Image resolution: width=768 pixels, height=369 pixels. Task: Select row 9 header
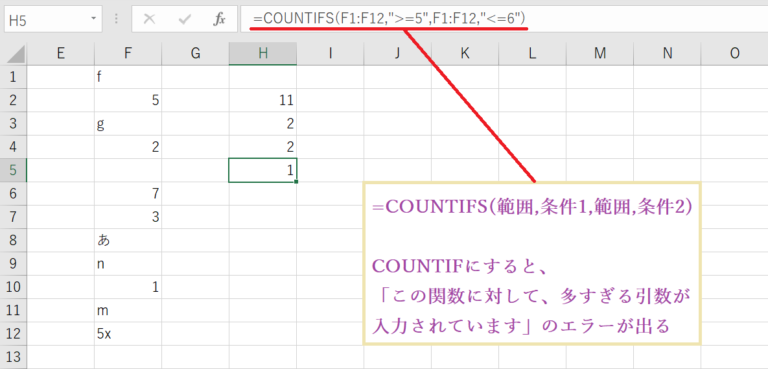click(13, 264)
